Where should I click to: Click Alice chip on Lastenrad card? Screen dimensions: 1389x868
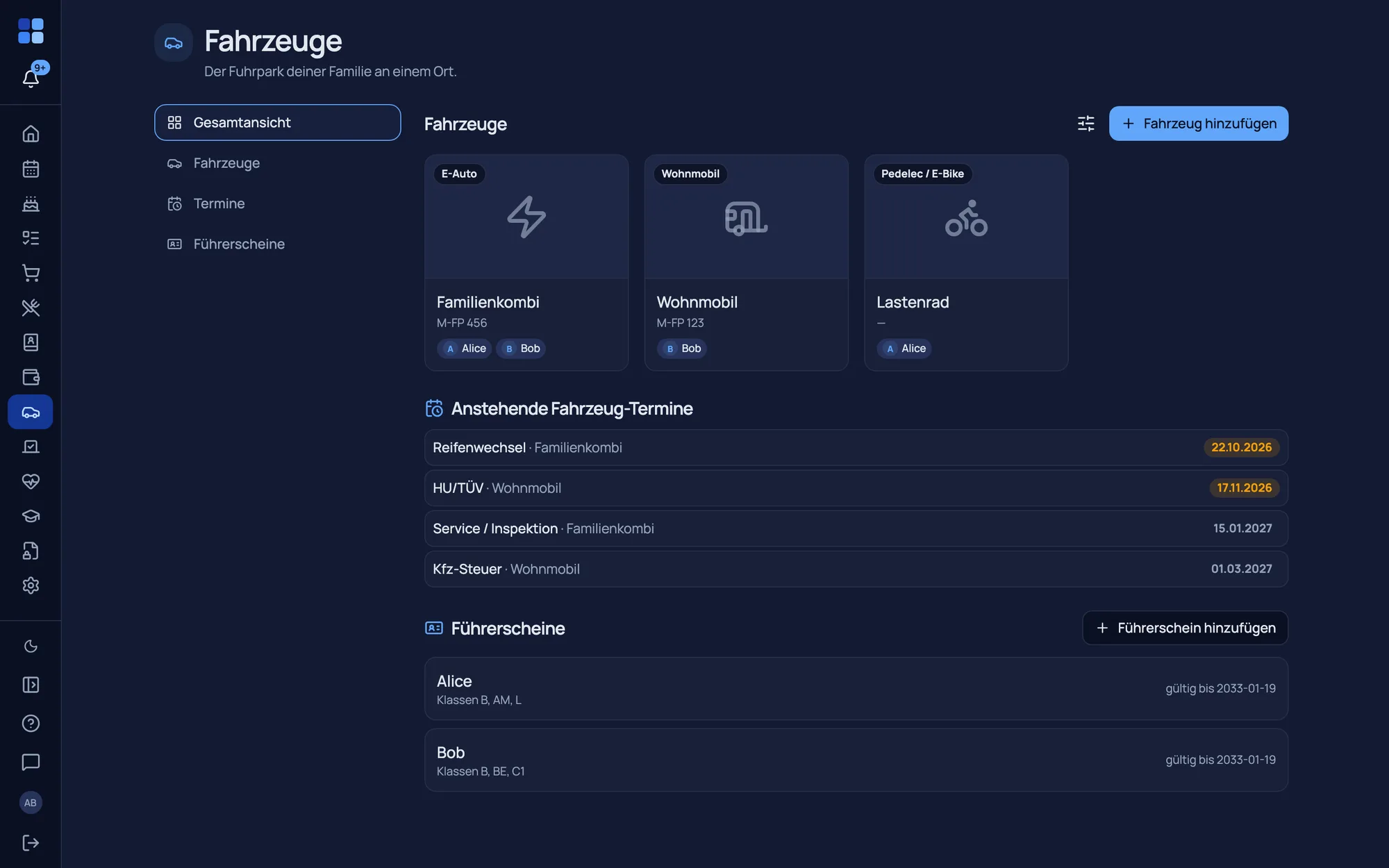tap(904, 349)
